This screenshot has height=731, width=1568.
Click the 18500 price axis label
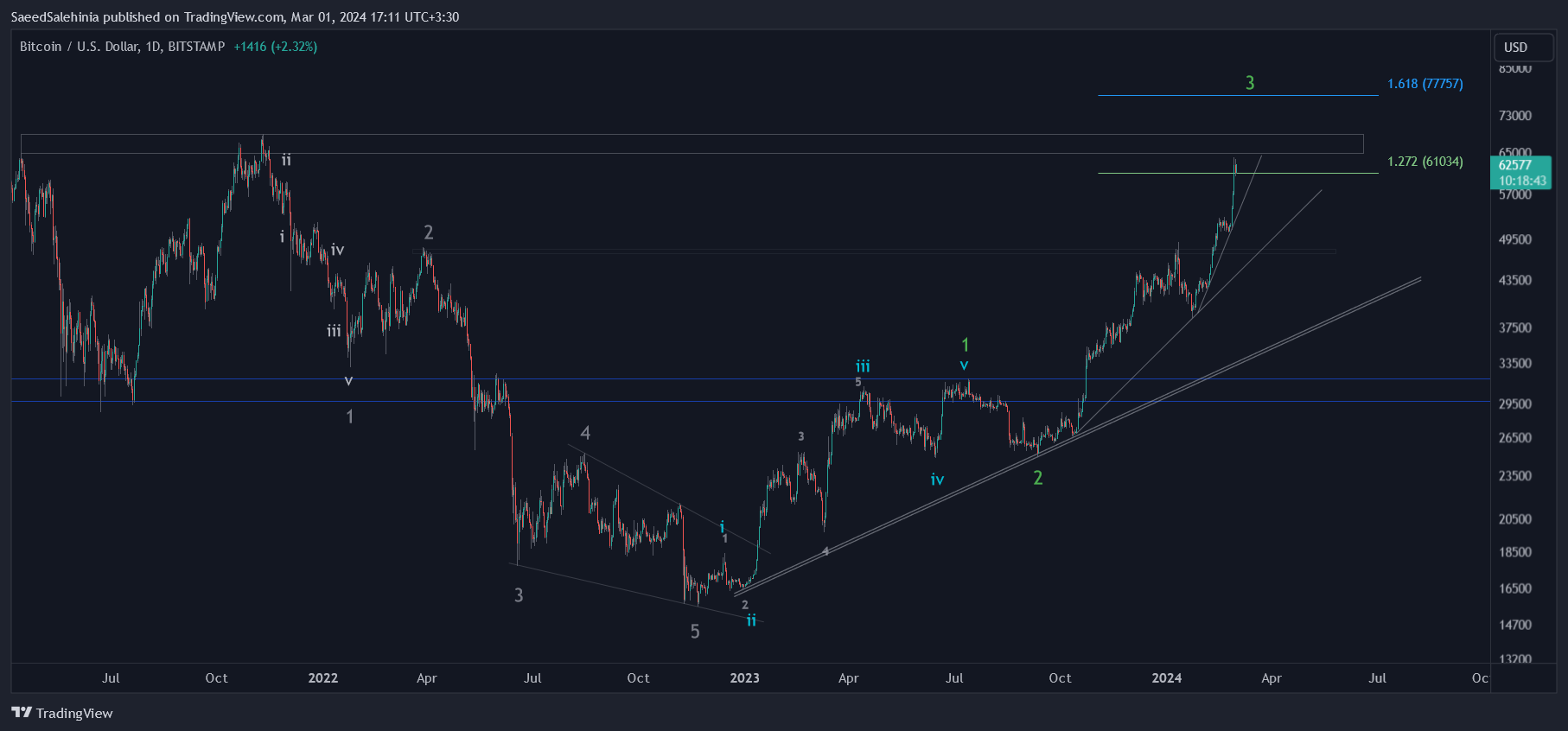(x=1515, y=551)
